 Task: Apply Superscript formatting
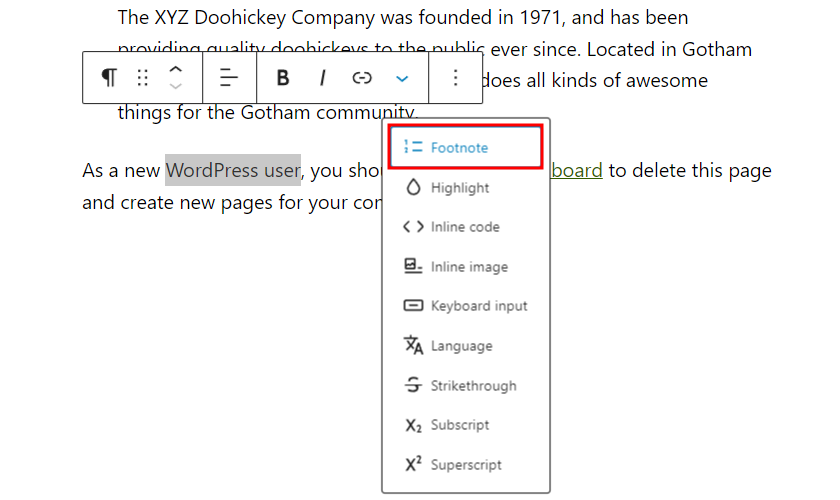[x=466, y=464]
